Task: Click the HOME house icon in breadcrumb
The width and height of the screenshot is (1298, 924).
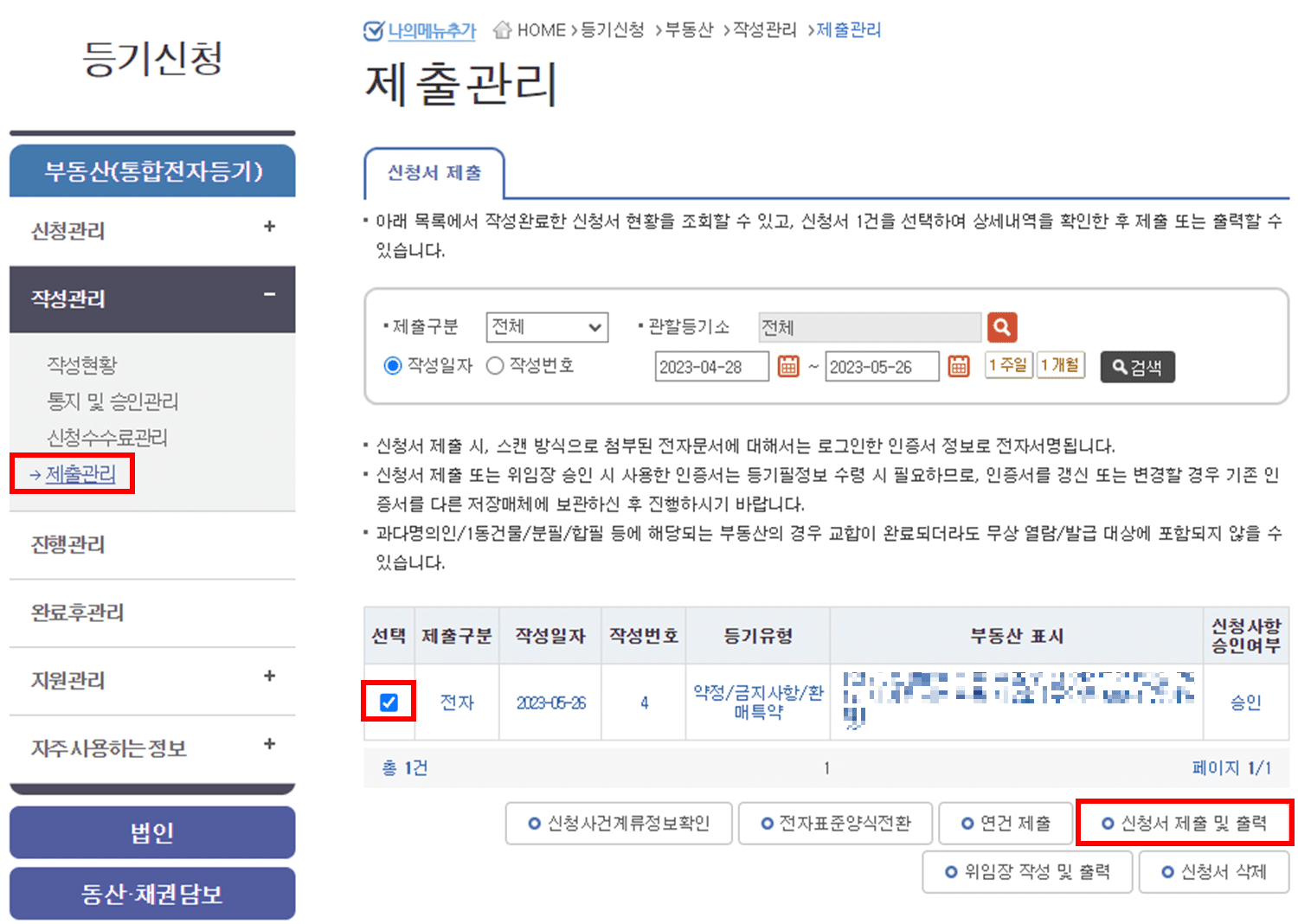Action: tap(502, 30)
